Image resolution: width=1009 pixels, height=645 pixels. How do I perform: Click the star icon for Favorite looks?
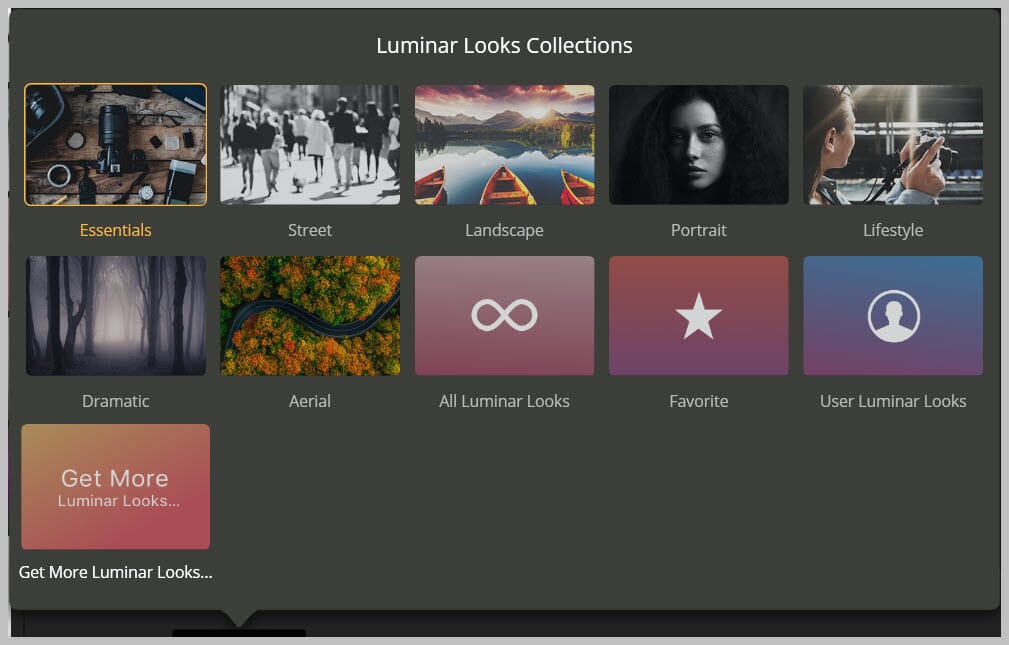[x=699, y=315]
